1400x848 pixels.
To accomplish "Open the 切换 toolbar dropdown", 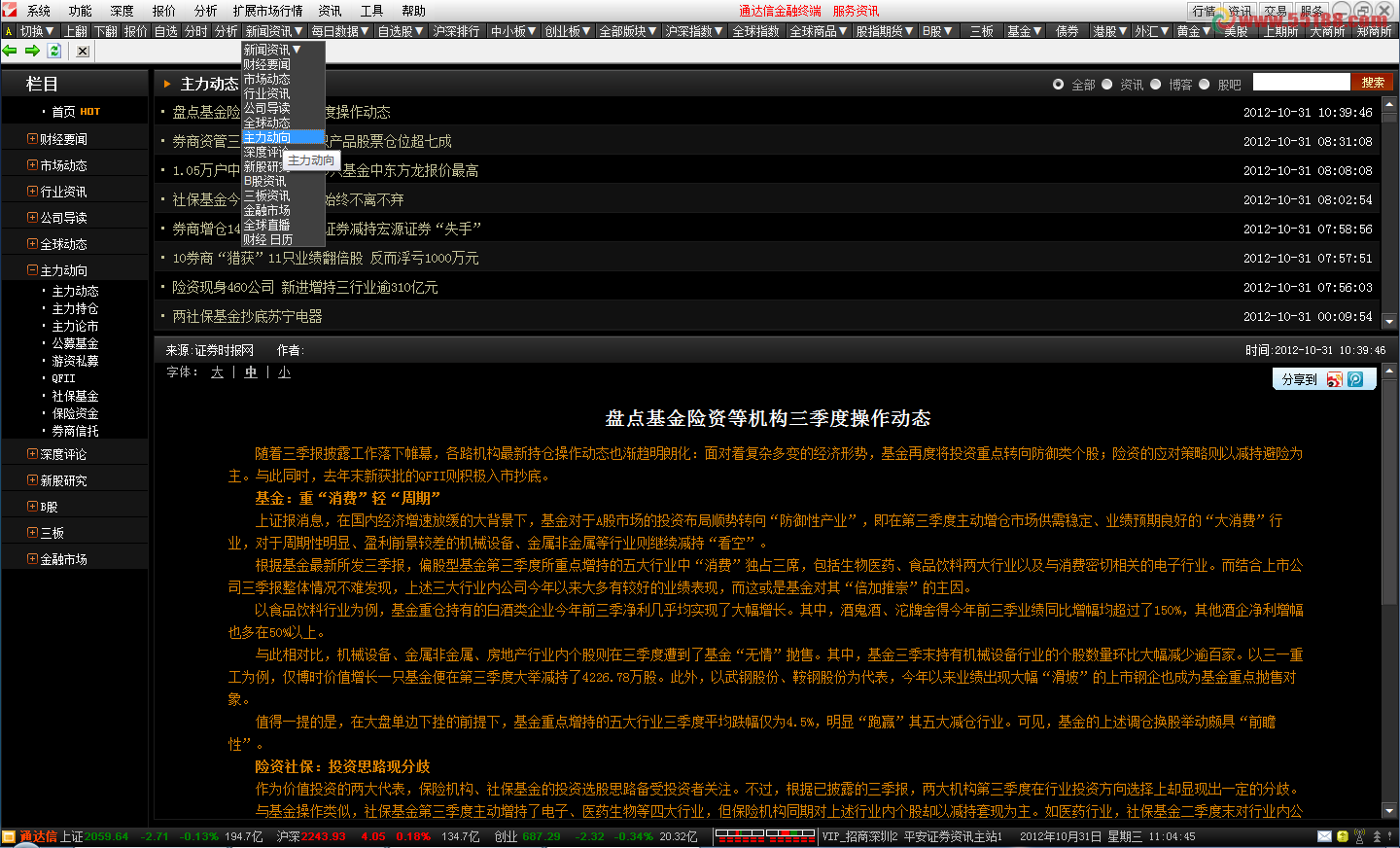I will [38, 31].
